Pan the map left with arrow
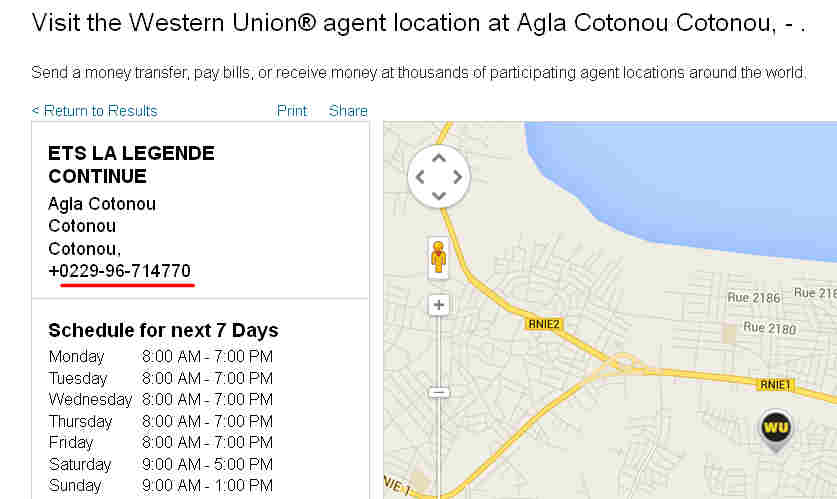This screenshot has height=499, width=837. point(421,177)
